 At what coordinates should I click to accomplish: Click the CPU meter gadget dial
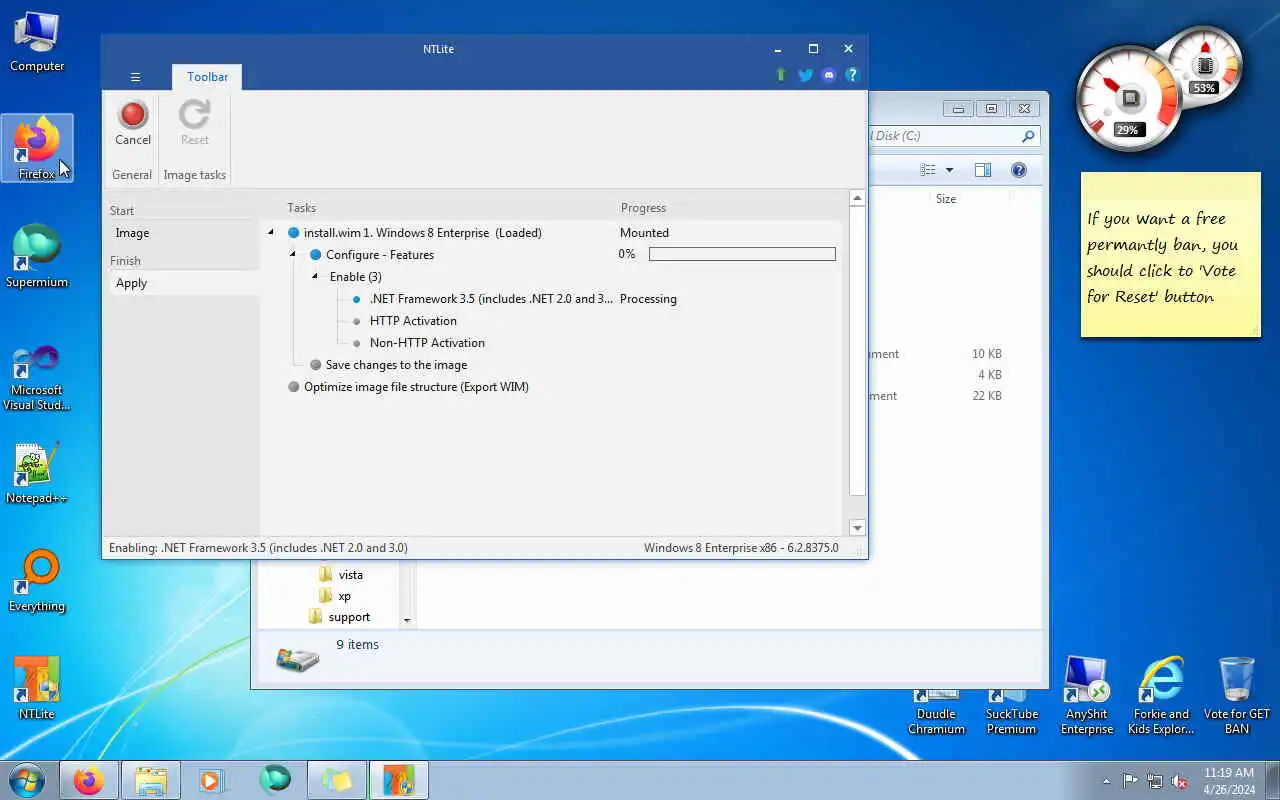click(1129, 100)
